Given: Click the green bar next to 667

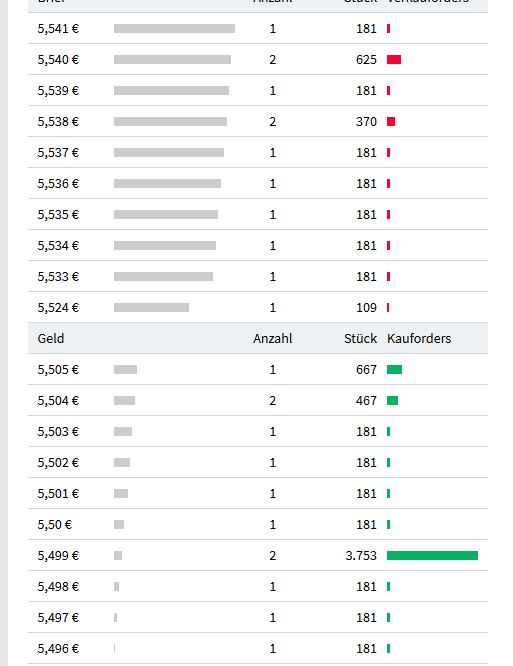Looking at the screenshot, I should [395, 370].
